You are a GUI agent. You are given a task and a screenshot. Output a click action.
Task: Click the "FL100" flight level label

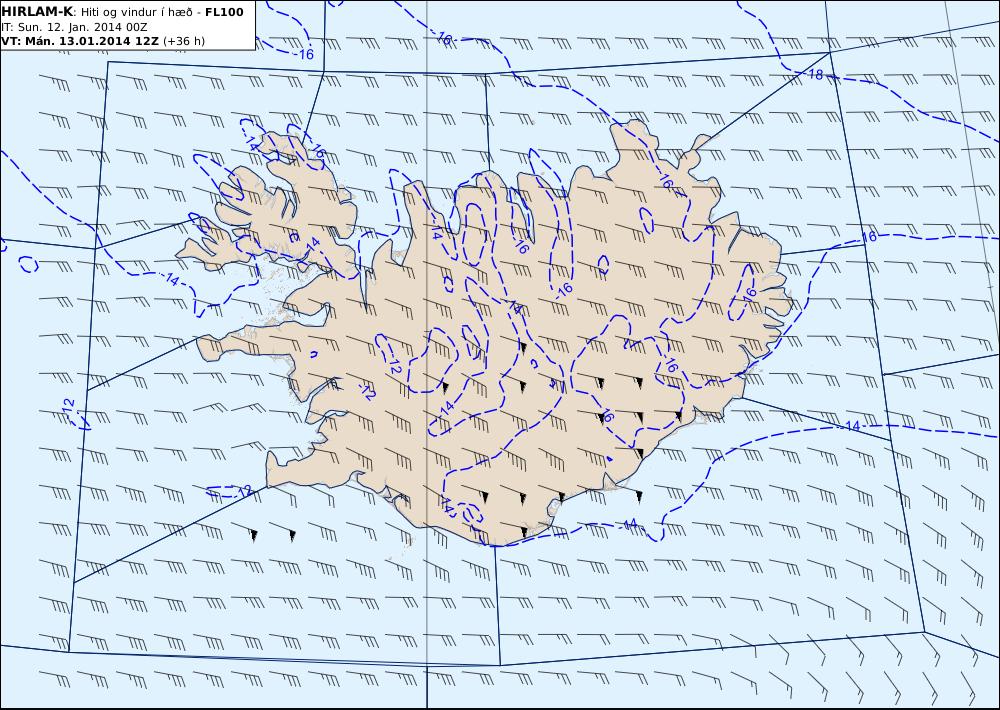click(224, 12)
